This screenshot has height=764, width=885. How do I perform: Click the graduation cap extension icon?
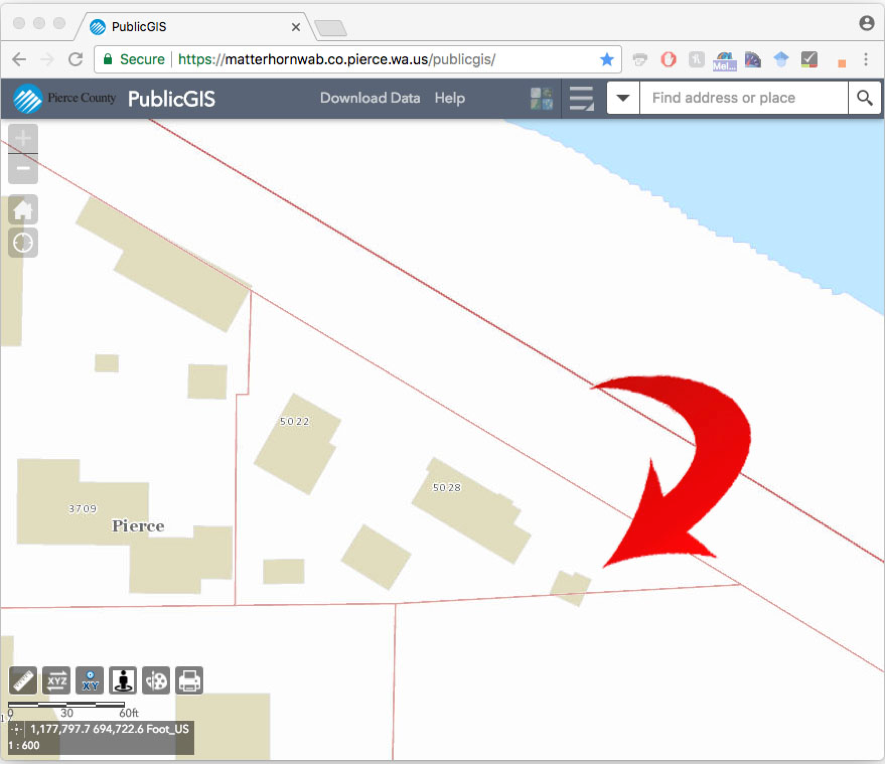pyautogui.click(x=781, y=59)
